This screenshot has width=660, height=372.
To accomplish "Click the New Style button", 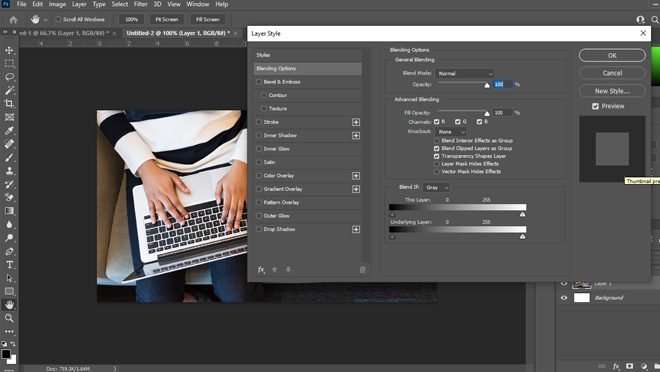I will click(x=612, y=91).
